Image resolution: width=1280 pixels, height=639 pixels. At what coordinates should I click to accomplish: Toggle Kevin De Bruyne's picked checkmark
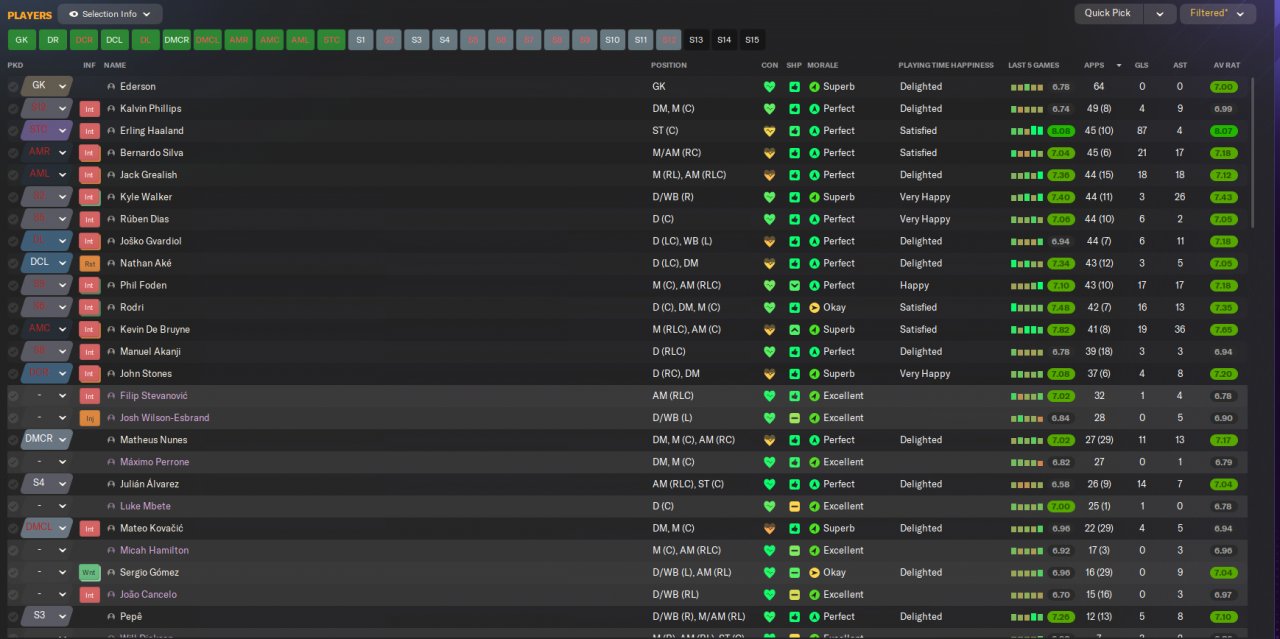13,330
